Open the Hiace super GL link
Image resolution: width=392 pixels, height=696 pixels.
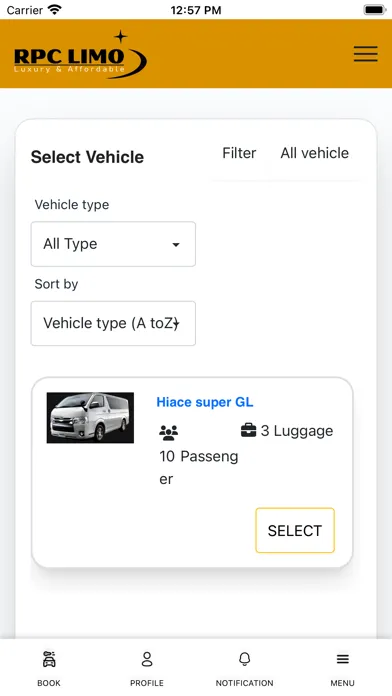click(205, 402)
